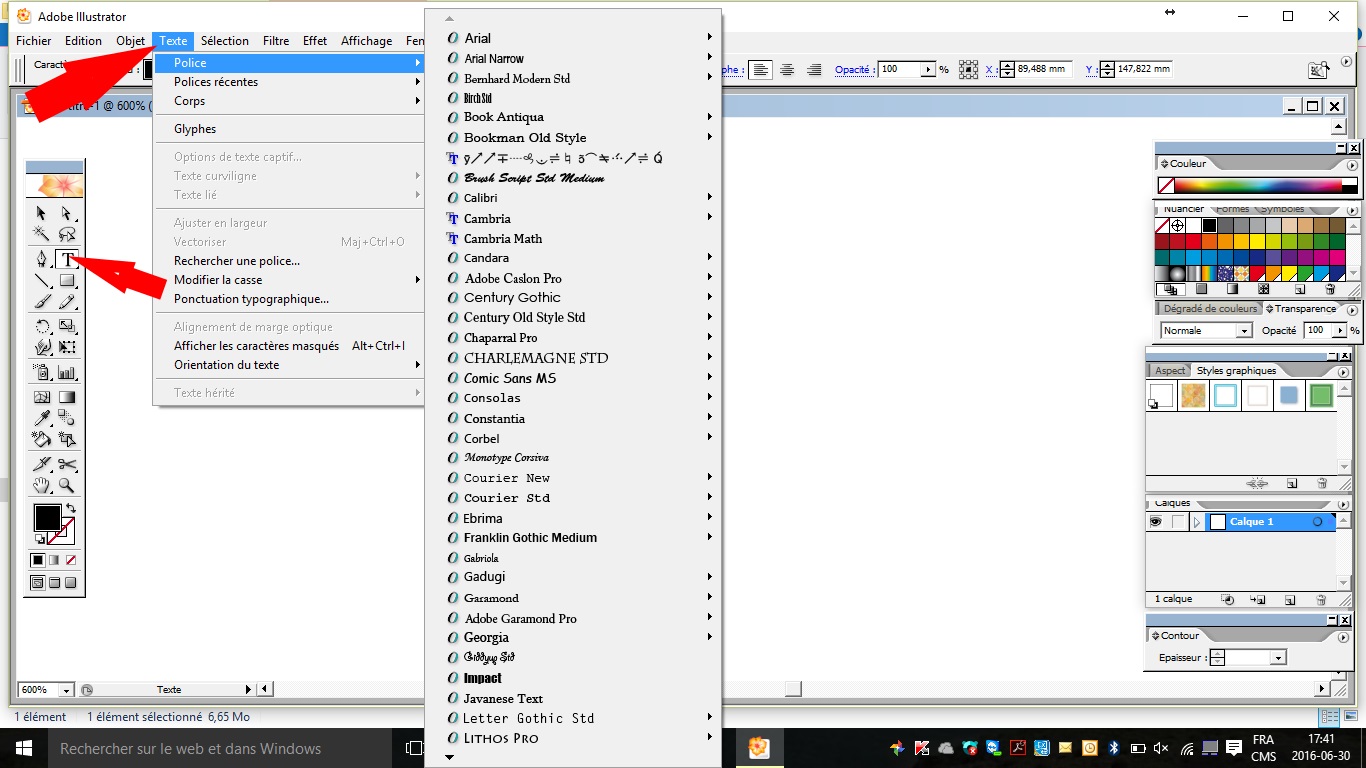
Task: Toggle visibility eye of Calque 1
Action: pos(1155,522)
